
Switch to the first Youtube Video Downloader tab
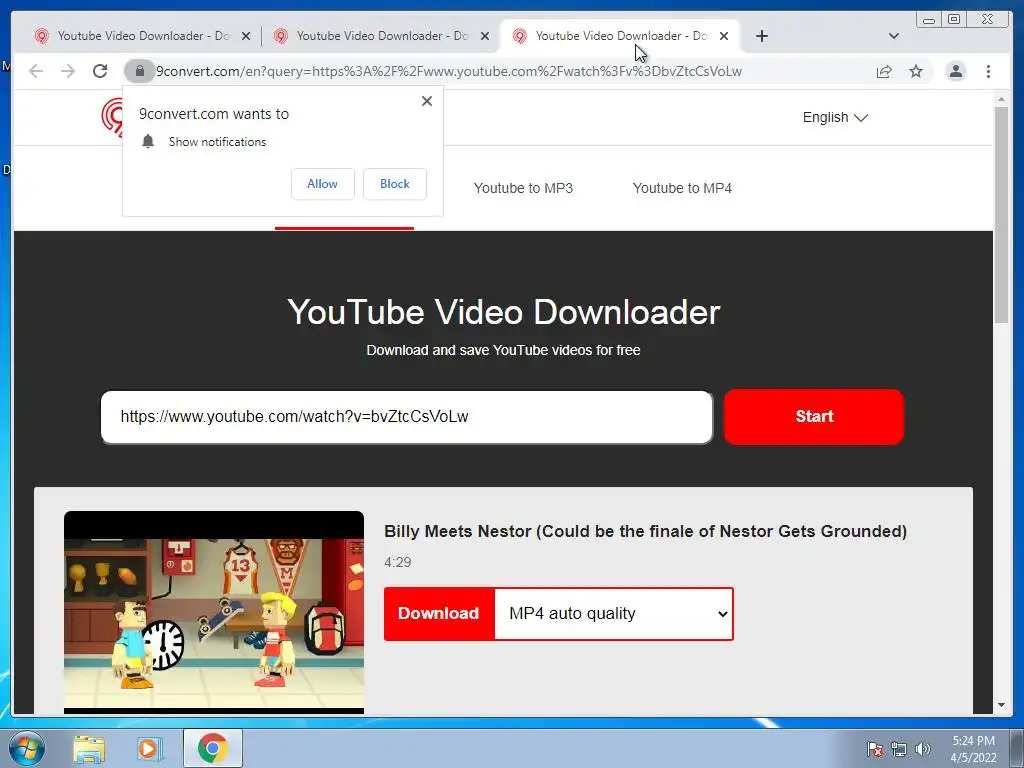tap(142, 36)
